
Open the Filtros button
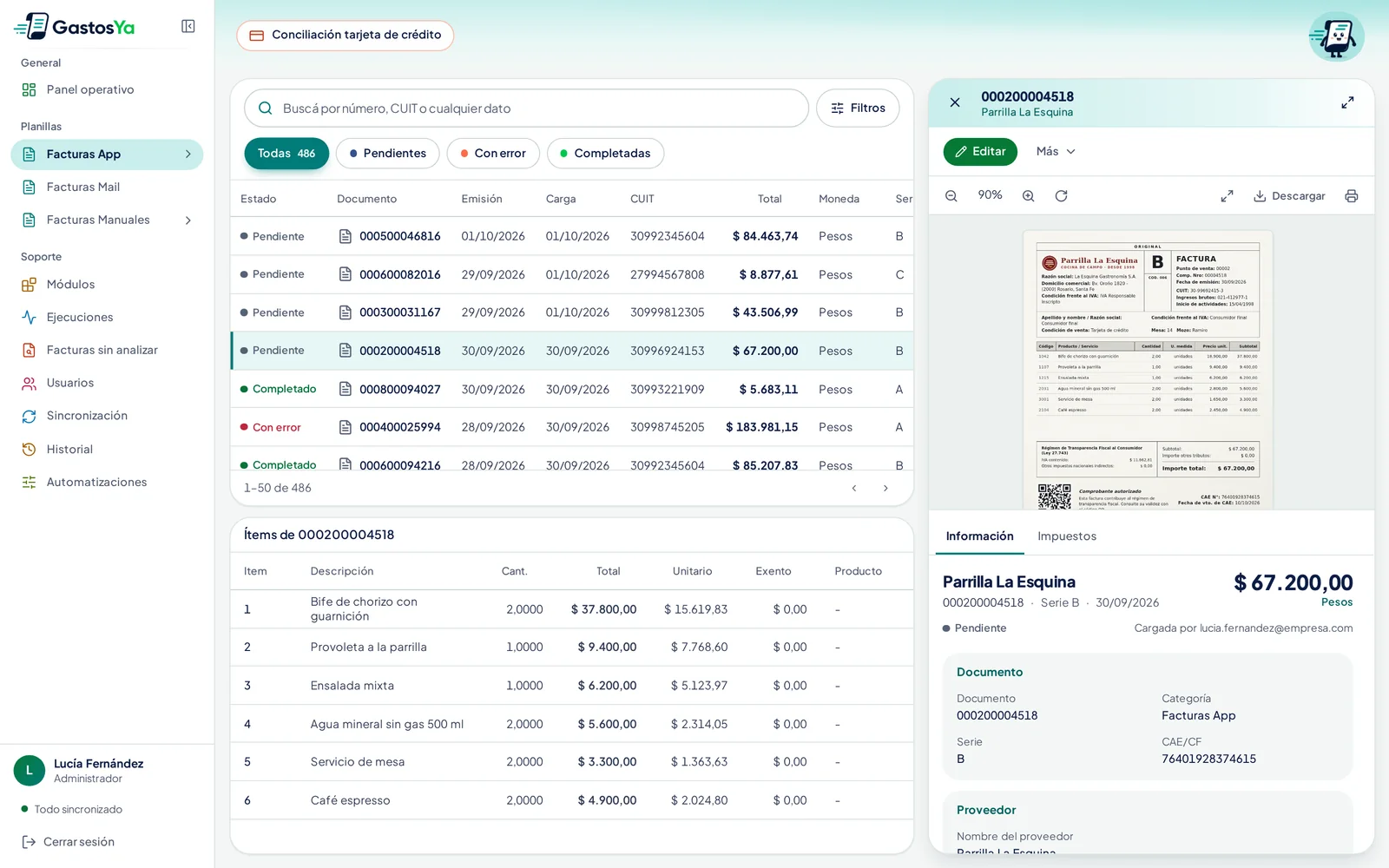coord(858,108)
